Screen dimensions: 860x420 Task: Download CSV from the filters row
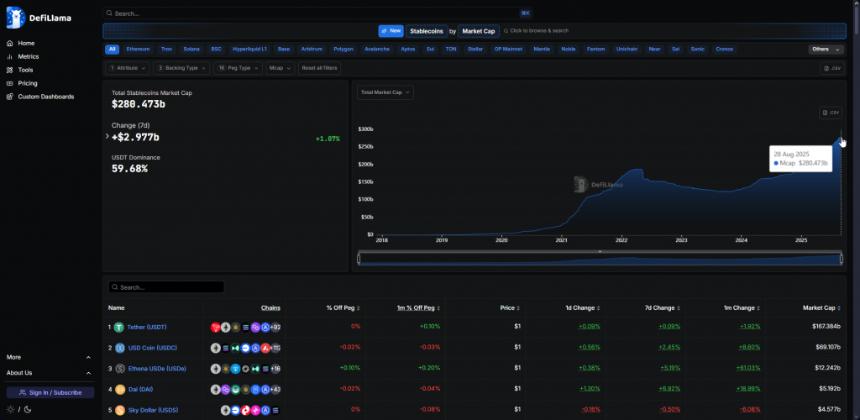[x=832, y=69]
